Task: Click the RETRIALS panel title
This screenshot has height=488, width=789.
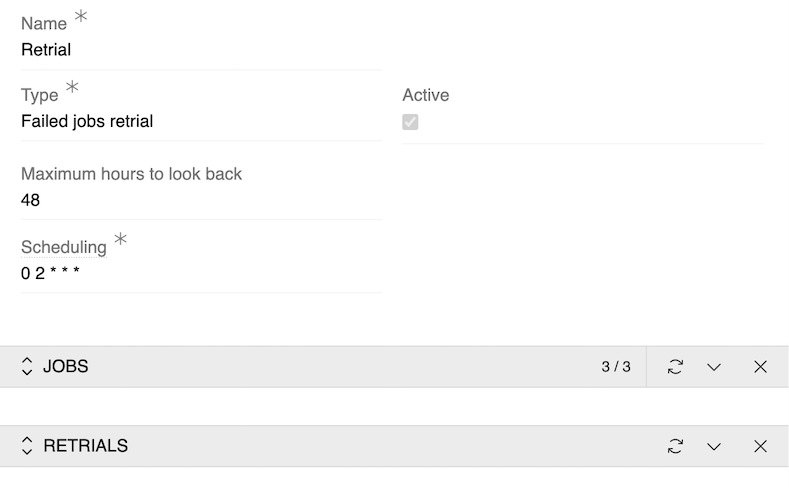Action: 85,446
